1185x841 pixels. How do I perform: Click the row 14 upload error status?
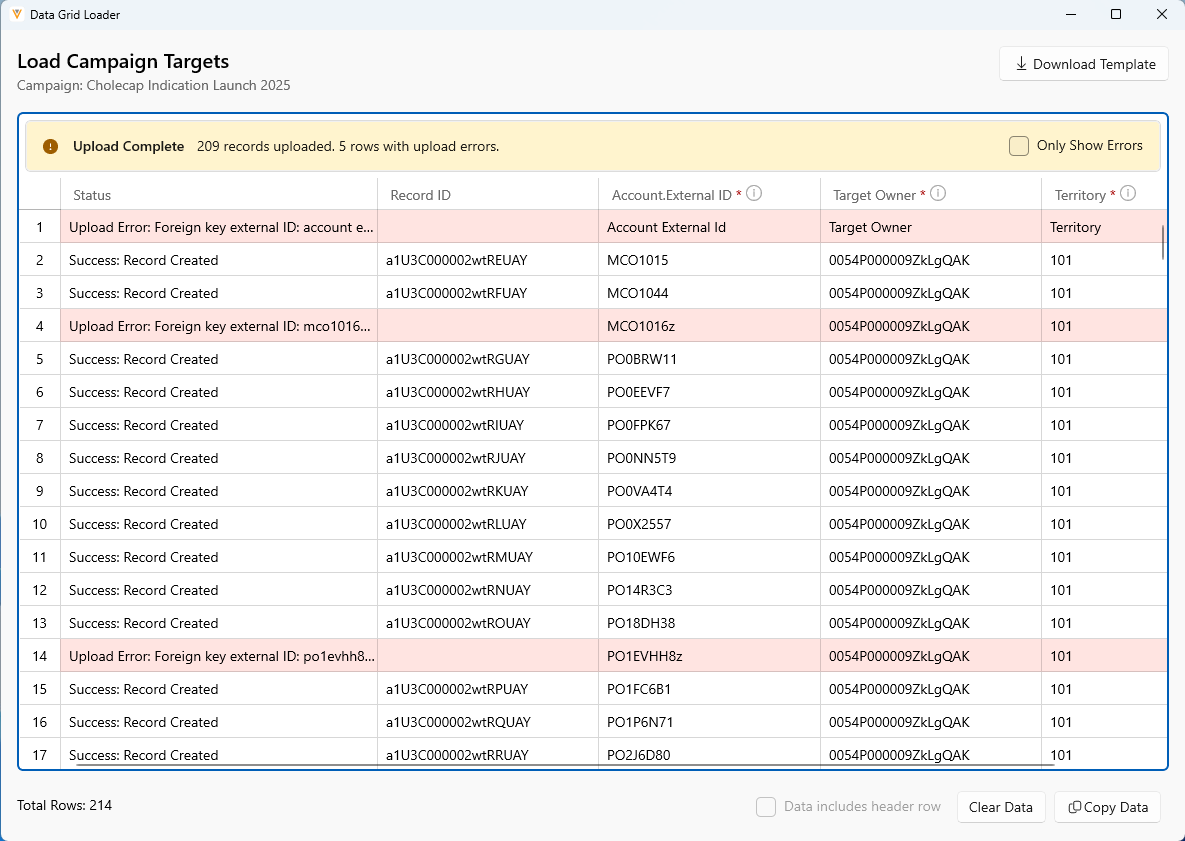pyautogui.click(x=221, y=656)
